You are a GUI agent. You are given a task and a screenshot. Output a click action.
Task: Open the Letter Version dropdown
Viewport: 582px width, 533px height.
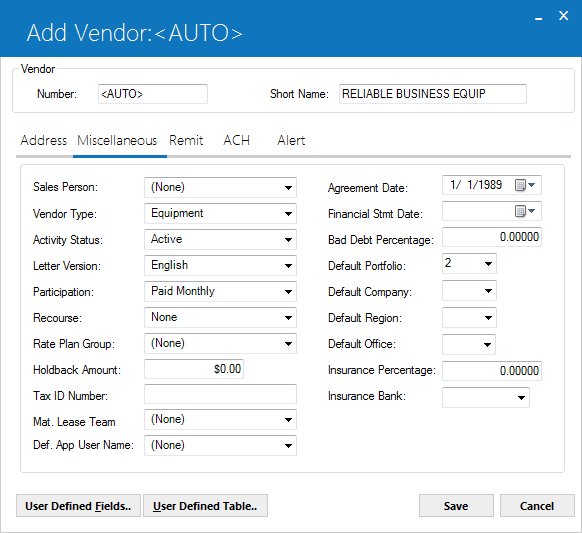pos(220,265)
